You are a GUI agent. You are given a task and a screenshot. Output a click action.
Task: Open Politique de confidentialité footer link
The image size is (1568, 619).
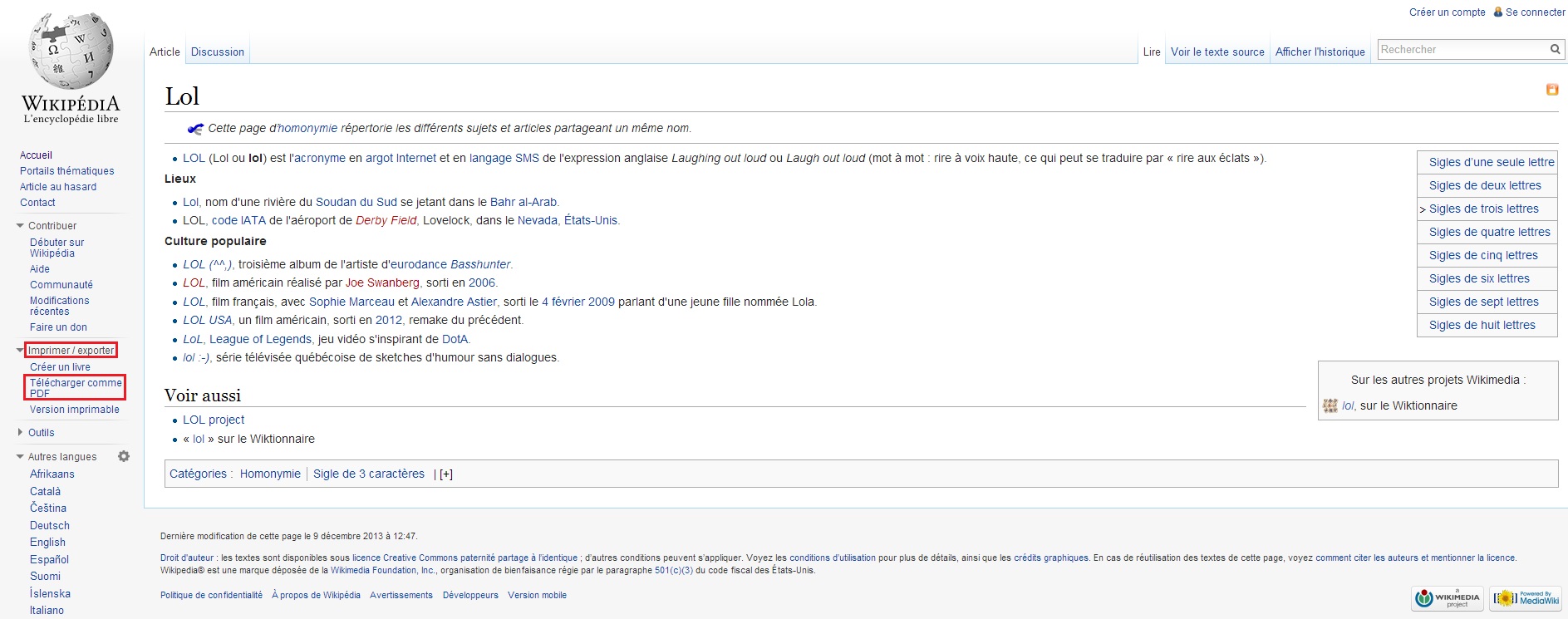(211, 596)
